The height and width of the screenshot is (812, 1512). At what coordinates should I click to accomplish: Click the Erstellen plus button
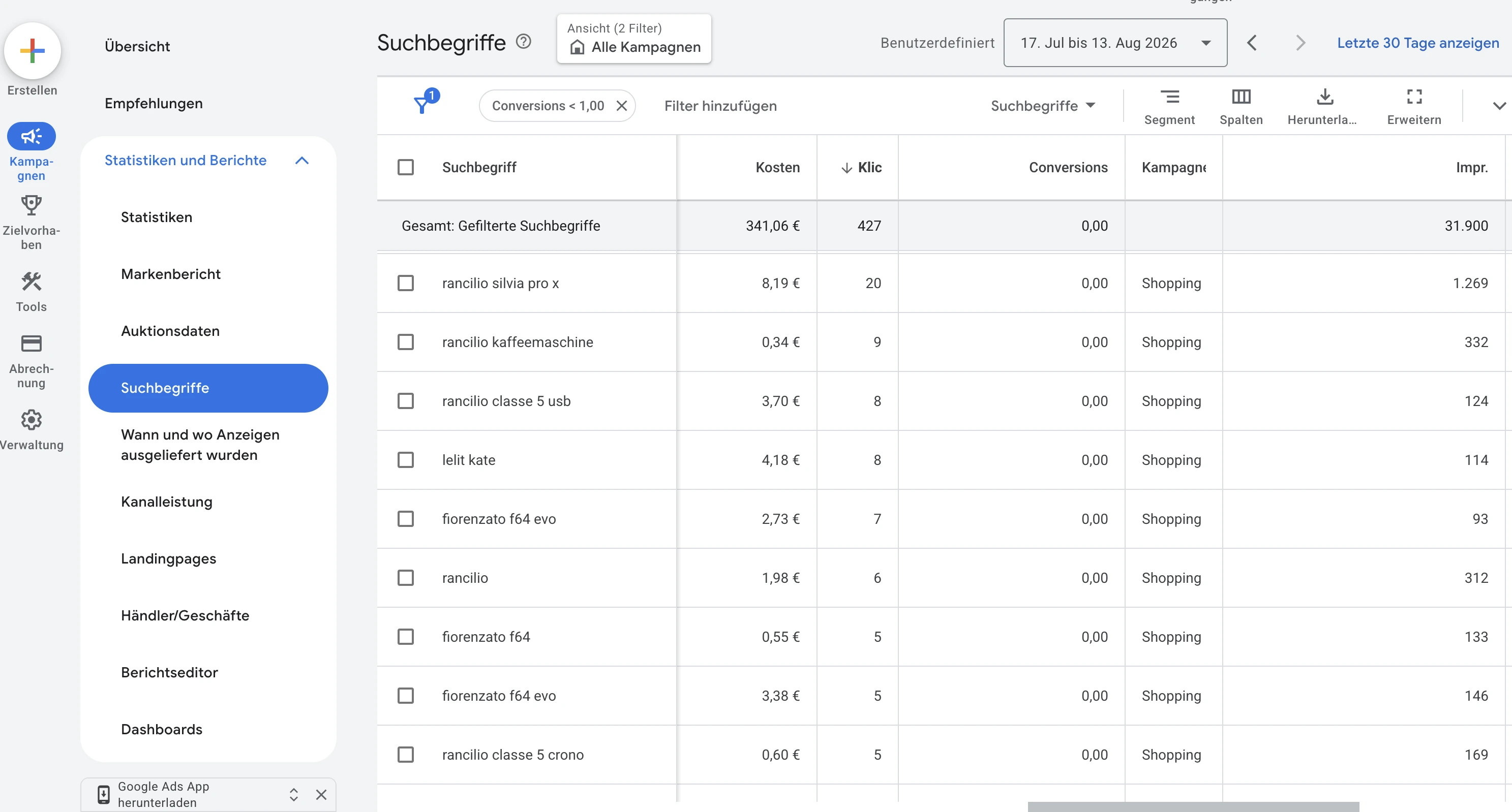click(x=32, y=51)
